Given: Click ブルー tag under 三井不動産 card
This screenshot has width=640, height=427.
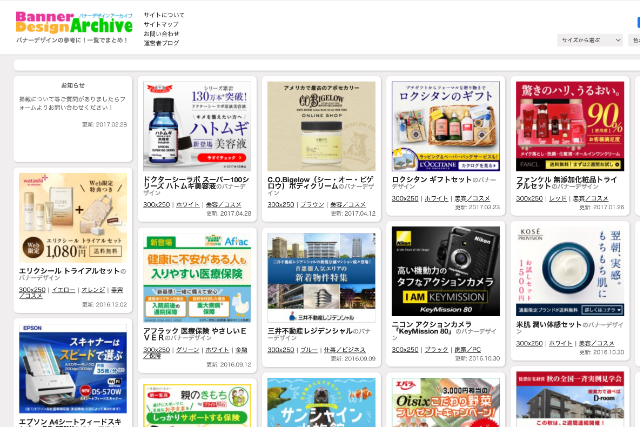Looking at the screenshot, I should click(x=309, y=349).
